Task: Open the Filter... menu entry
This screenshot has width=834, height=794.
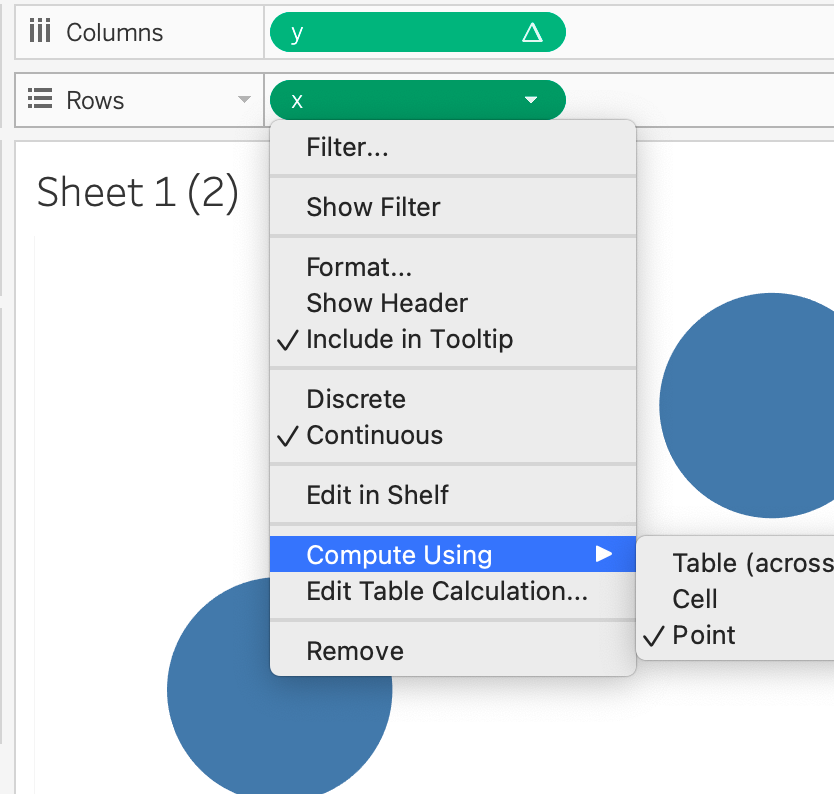Action: [347, 148]
